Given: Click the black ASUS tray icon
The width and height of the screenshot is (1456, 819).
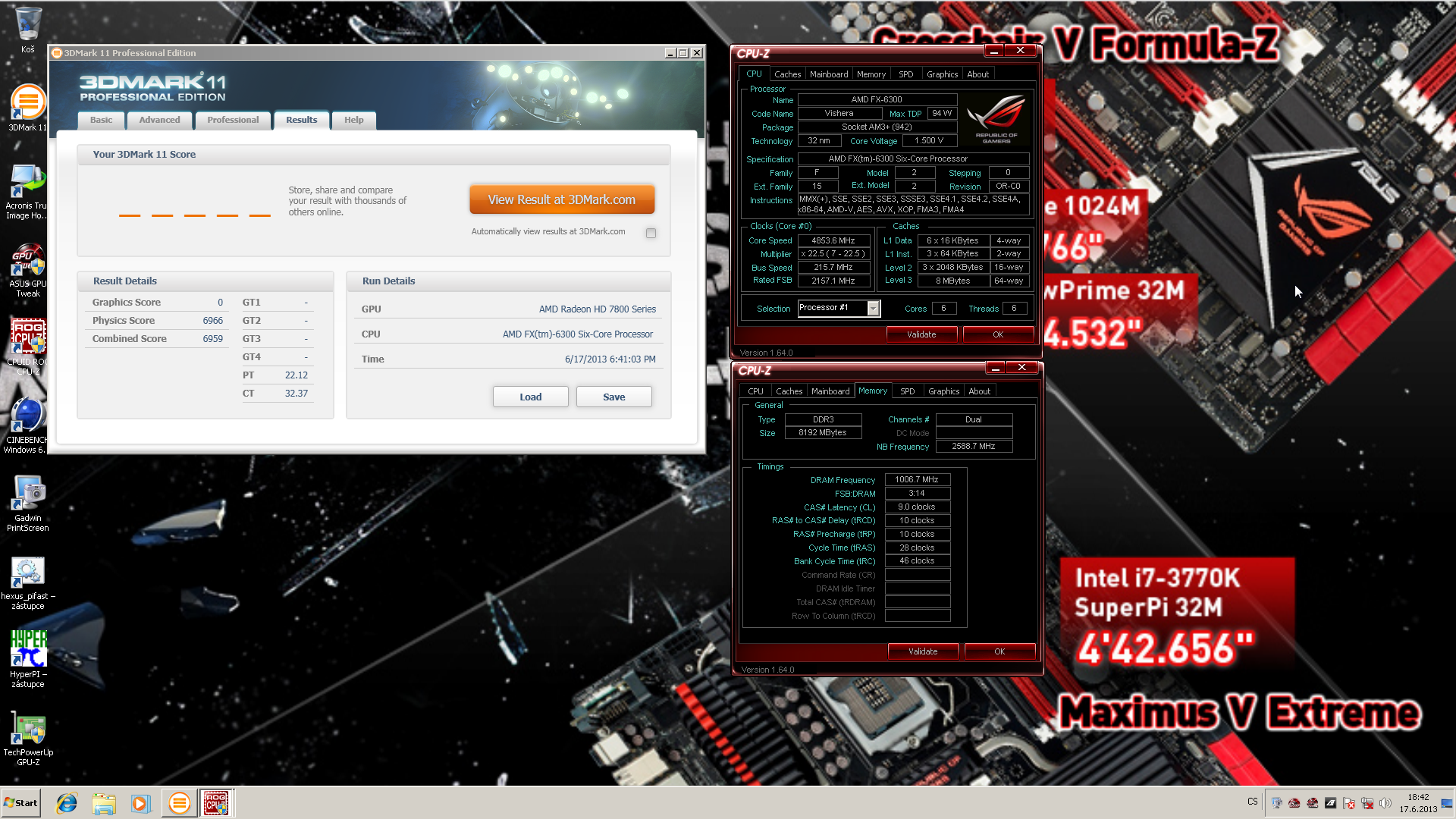Looking at the screenshot, I should coord(1331,803).
